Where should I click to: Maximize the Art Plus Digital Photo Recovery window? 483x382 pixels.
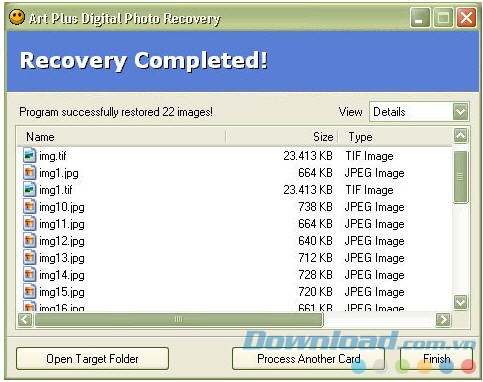coord(443,17)
